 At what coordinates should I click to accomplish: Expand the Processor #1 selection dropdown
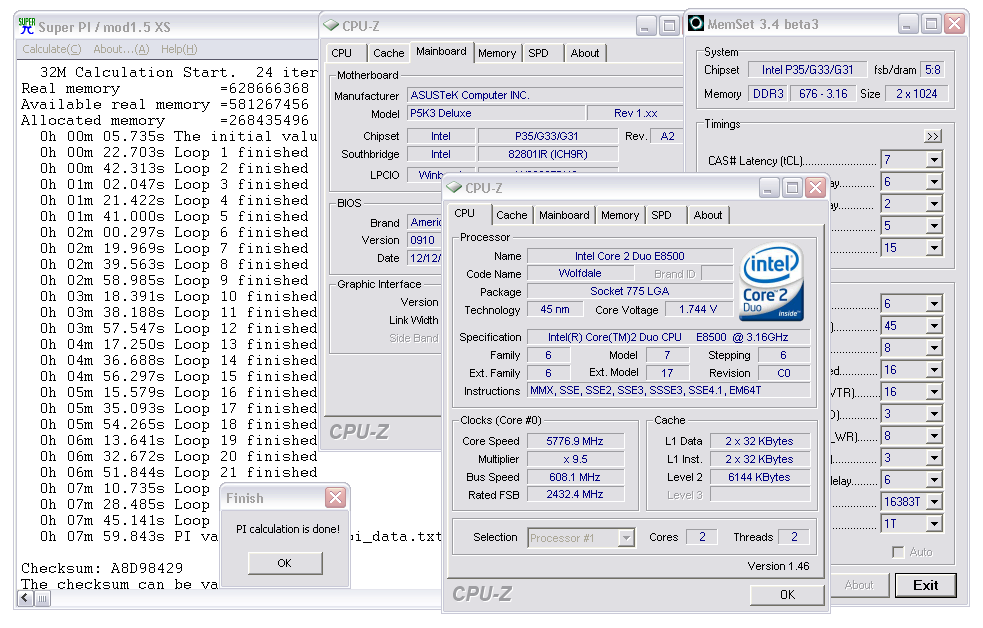coord(626,538)
